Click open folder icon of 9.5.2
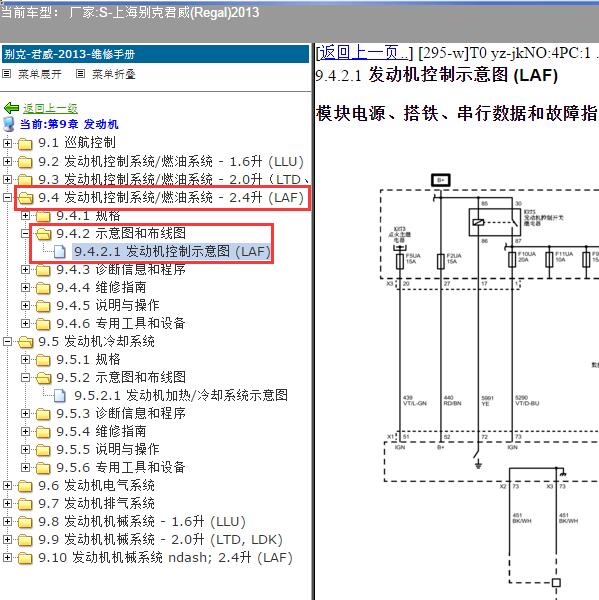The height and width of the screenshot is (600, 599). (x=43, y=378)
